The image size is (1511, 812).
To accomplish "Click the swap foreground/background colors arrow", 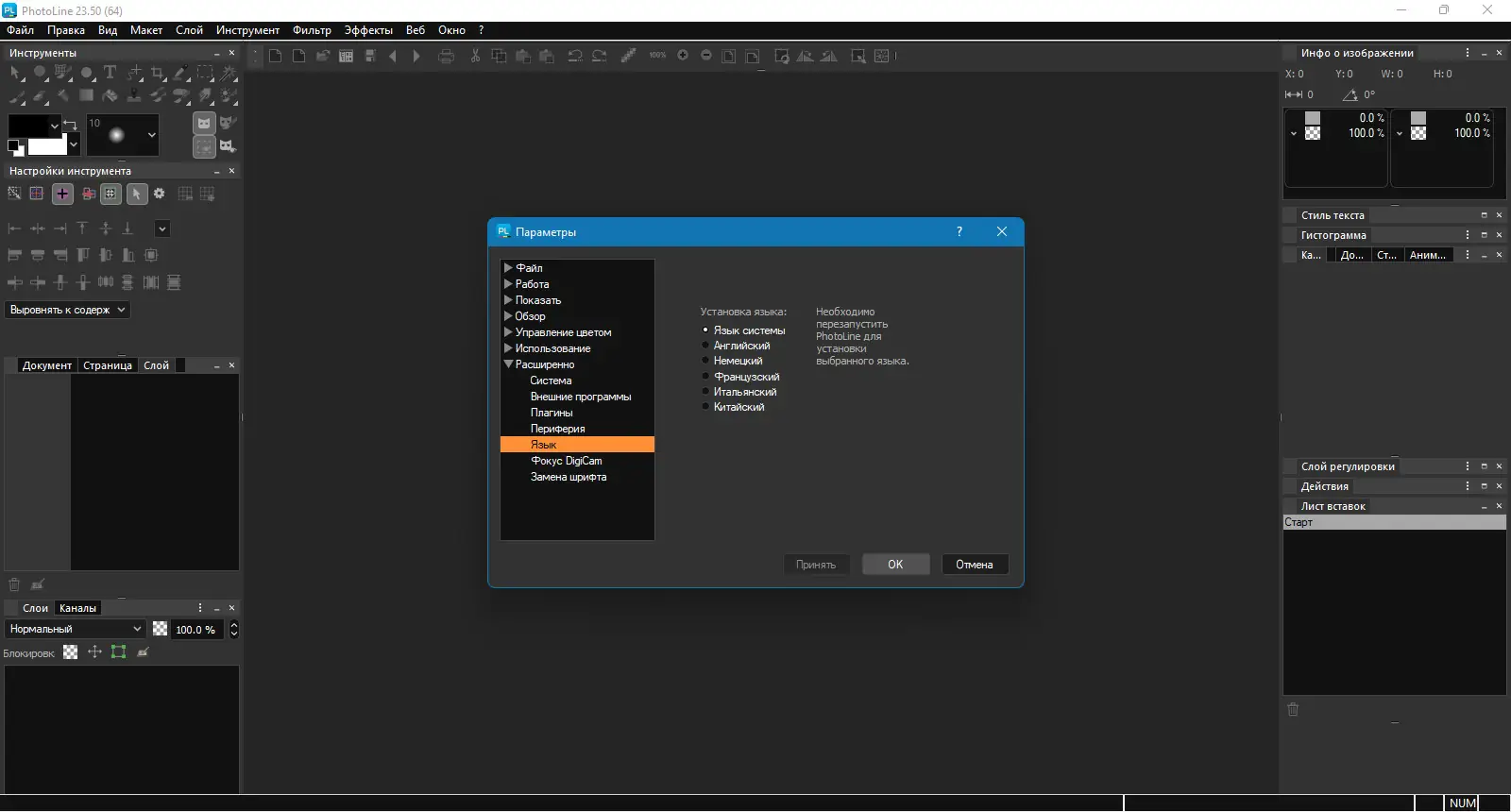I will 70,124.
